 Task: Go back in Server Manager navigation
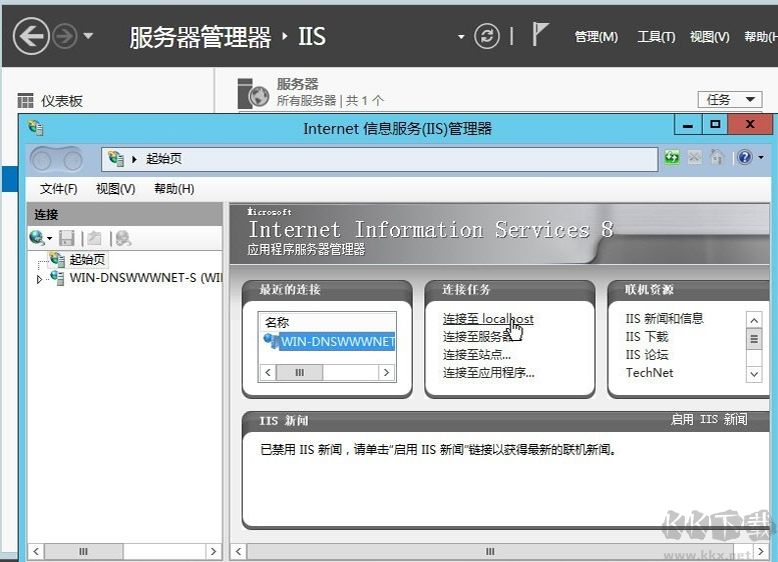coord(31,36)
